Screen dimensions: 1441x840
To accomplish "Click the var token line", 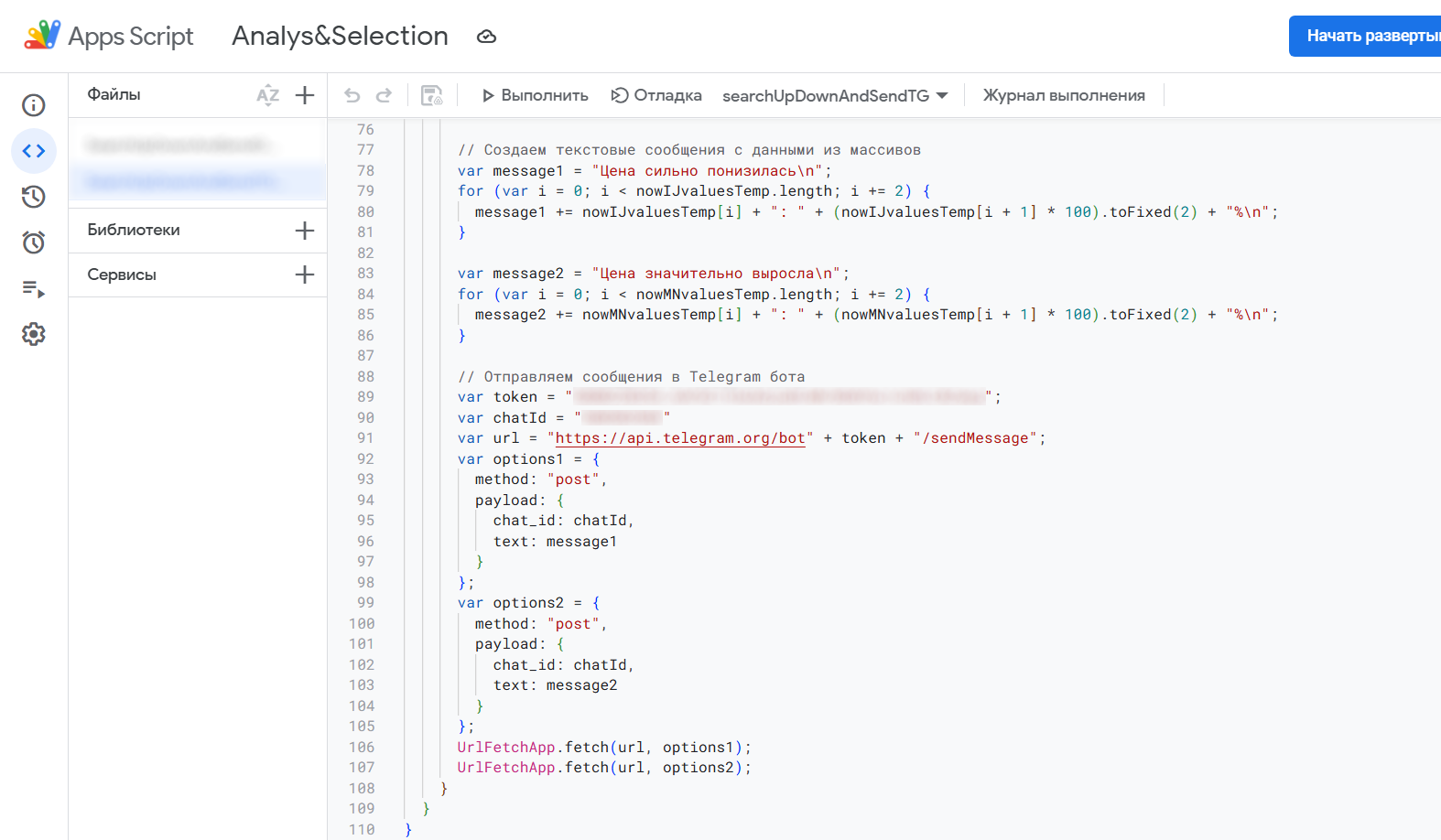I will [x=730, y=397].
